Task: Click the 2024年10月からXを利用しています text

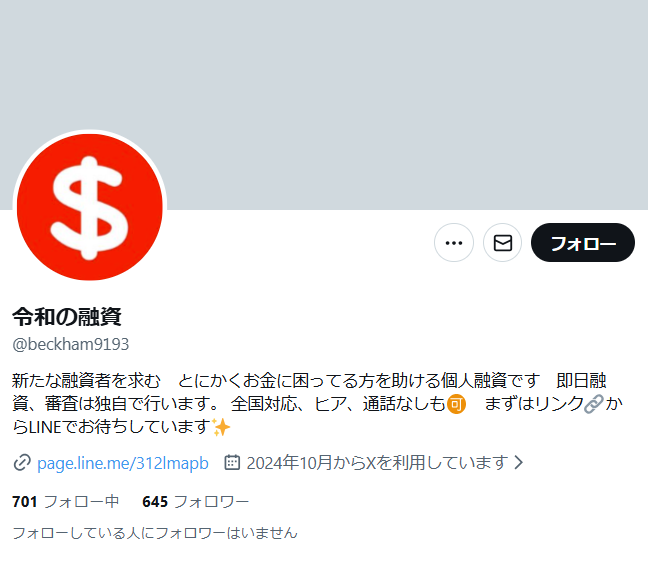Action: (377, 463)
